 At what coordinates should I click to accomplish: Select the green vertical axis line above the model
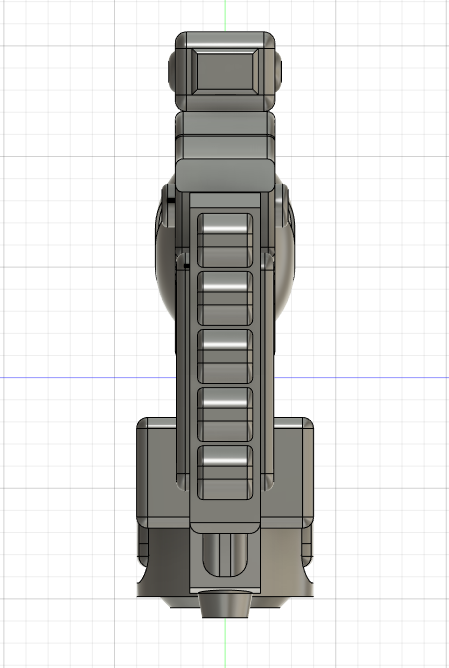coord(225,15)
